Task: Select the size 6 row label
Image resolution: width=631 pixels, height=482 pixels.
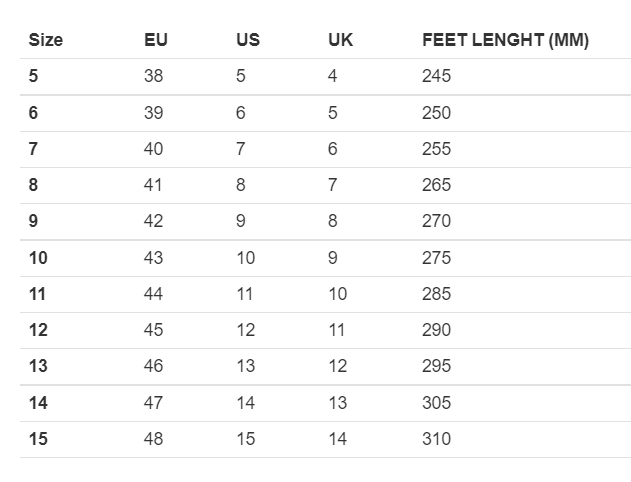Action: point(33,113)
